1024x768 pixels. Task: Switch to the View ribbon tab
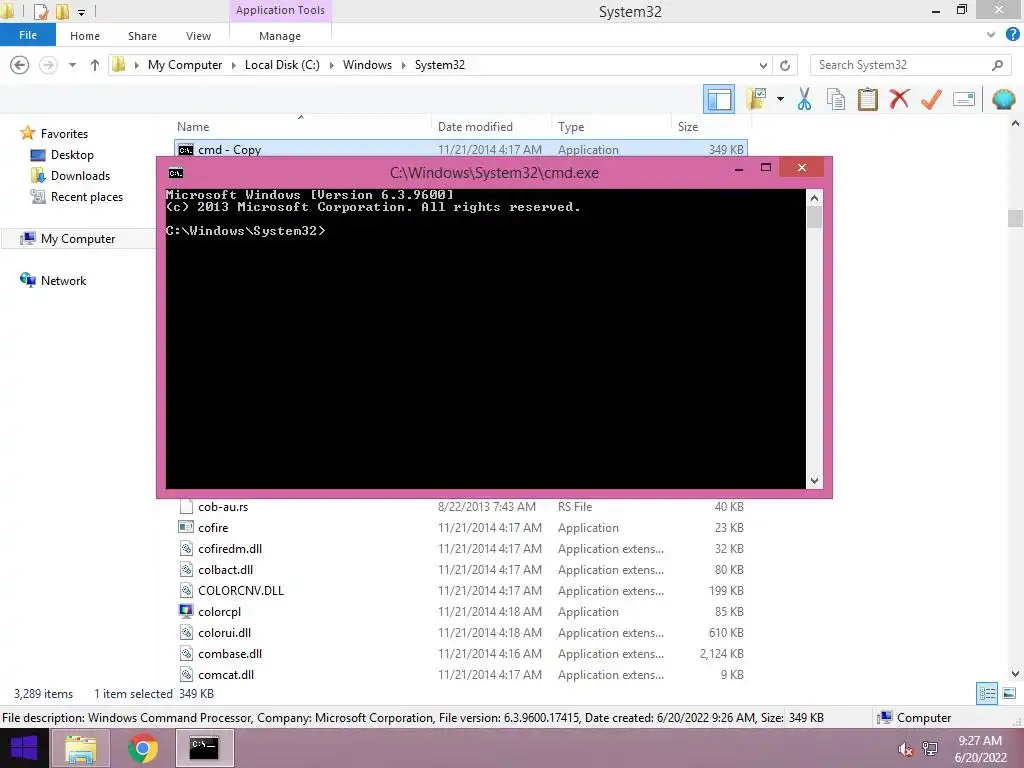coord(199,36)
